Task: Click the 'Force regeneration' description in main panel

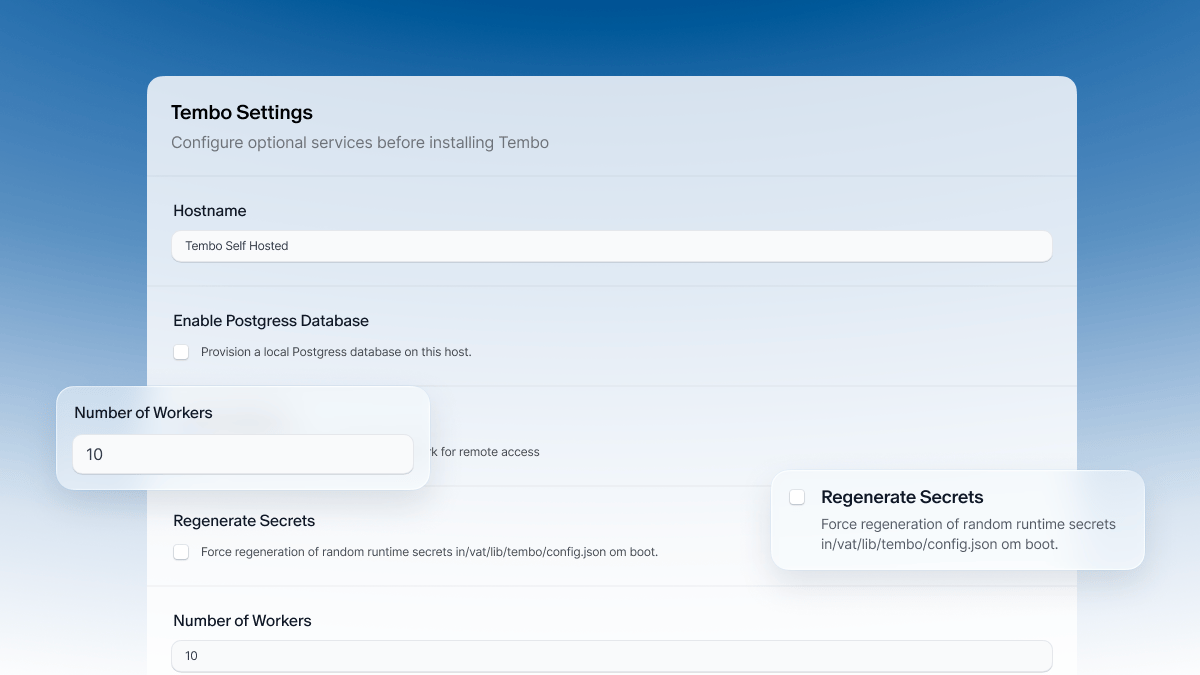Action: 429,552
